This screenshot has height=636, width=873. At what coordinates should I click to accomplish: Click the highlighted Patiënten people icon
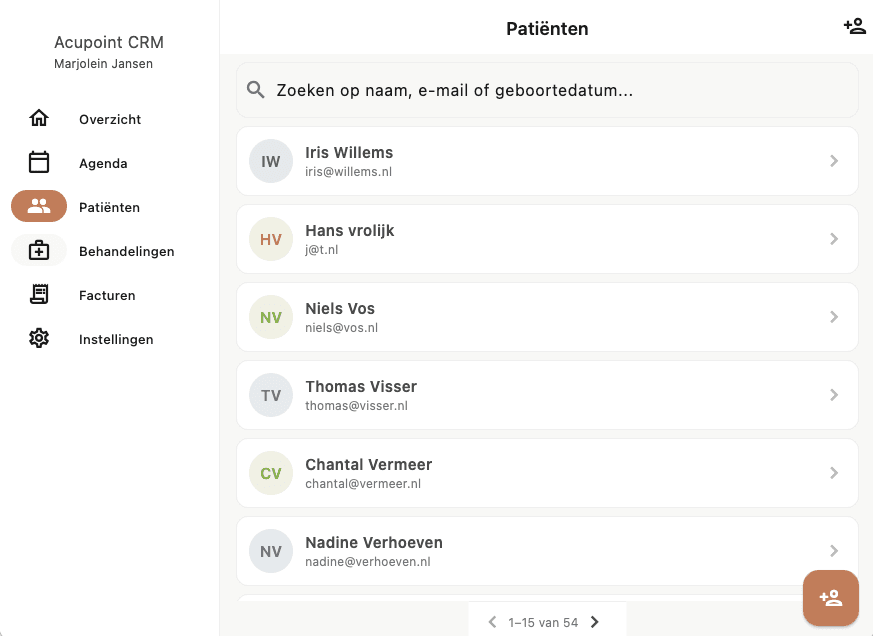coord(38,206)
